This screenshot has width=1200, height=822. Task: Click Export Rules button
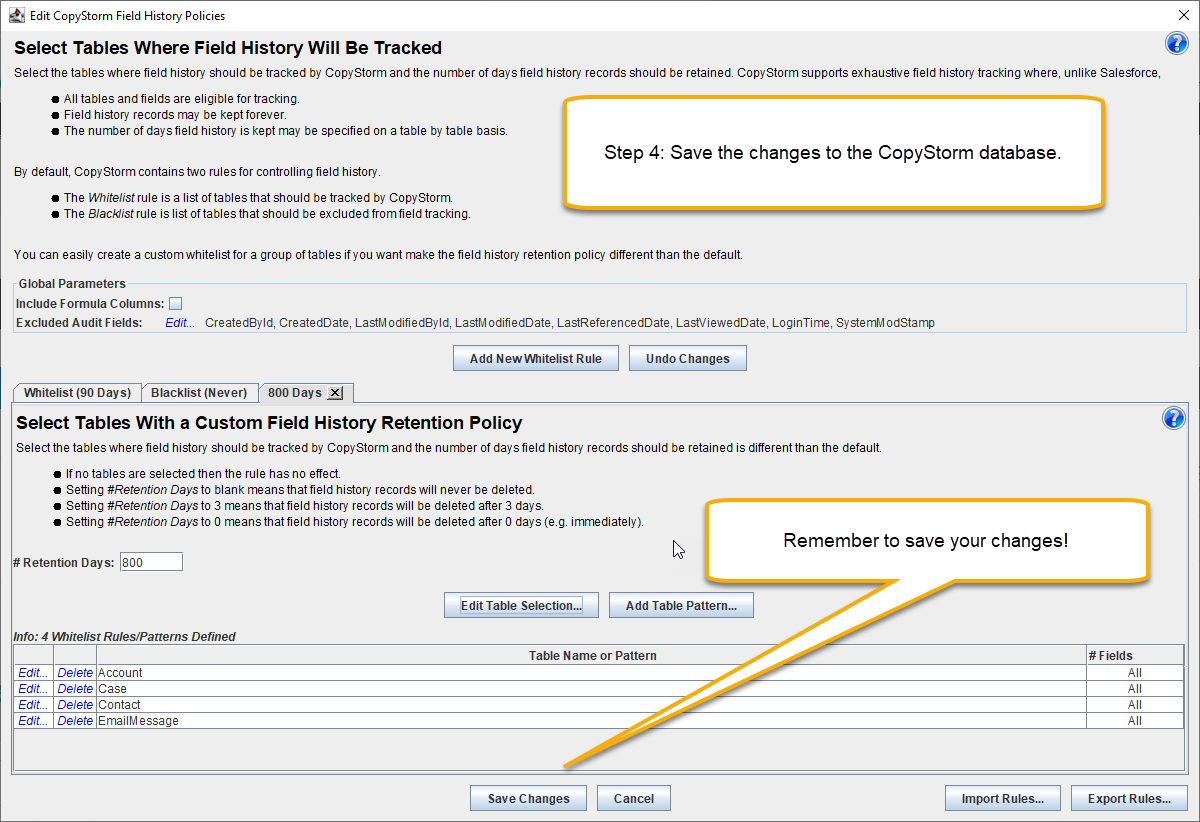click(1129, 798)
